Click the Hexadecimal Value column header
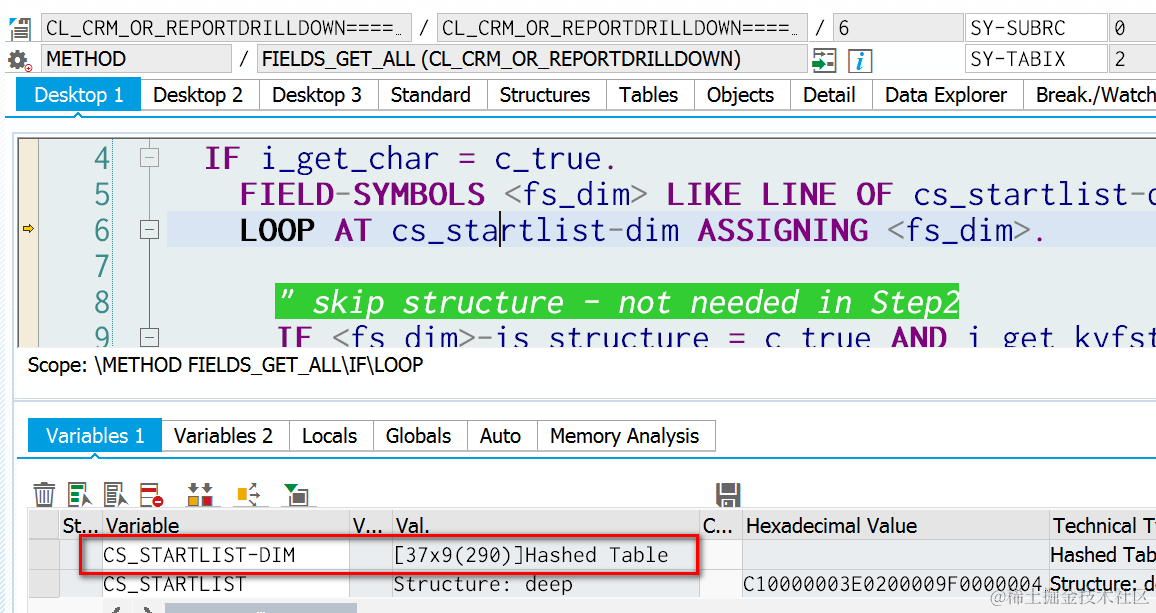 point(895,525)
